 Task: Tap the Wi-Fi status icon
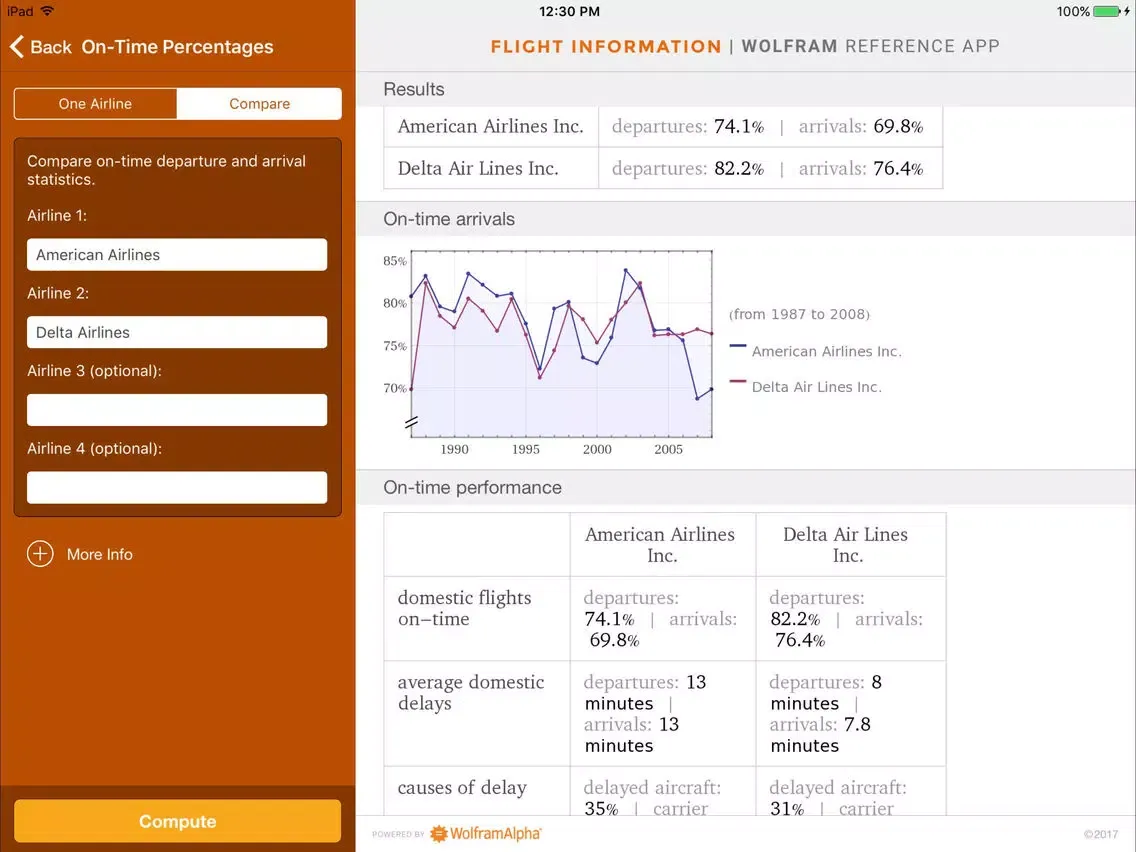(x=48, y=11)
